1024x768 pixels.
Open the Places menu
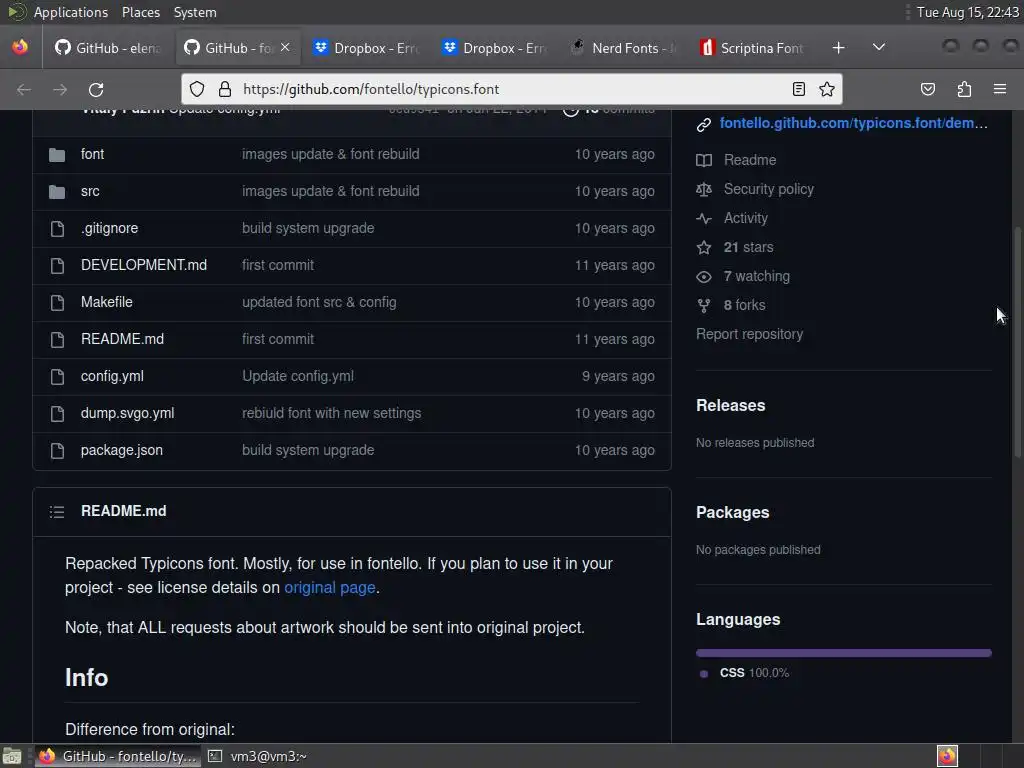pos(140,12)
